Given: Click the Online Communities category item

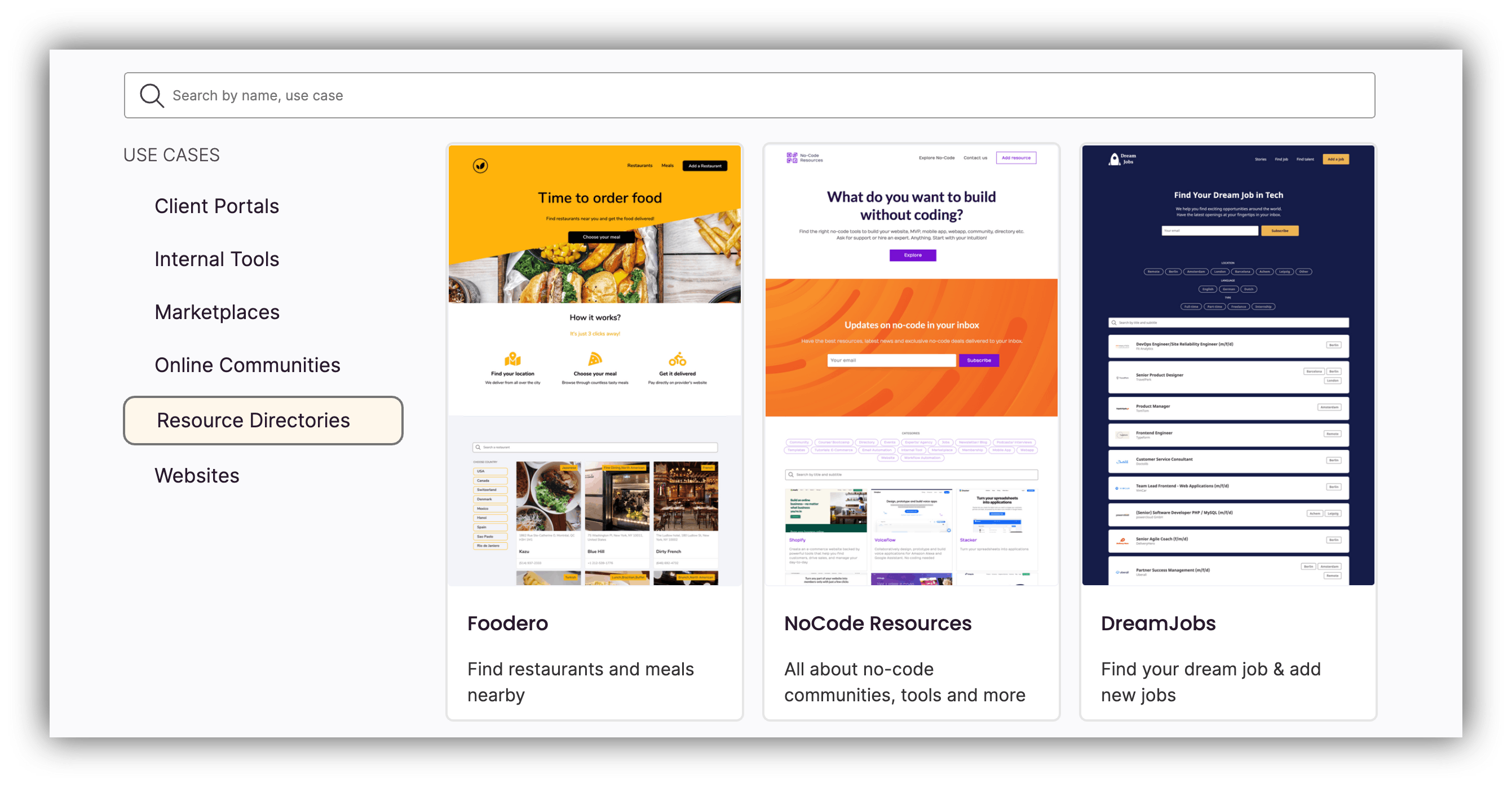Looking at the screenshot, I should pyautogui.click(x=249, y=365).
